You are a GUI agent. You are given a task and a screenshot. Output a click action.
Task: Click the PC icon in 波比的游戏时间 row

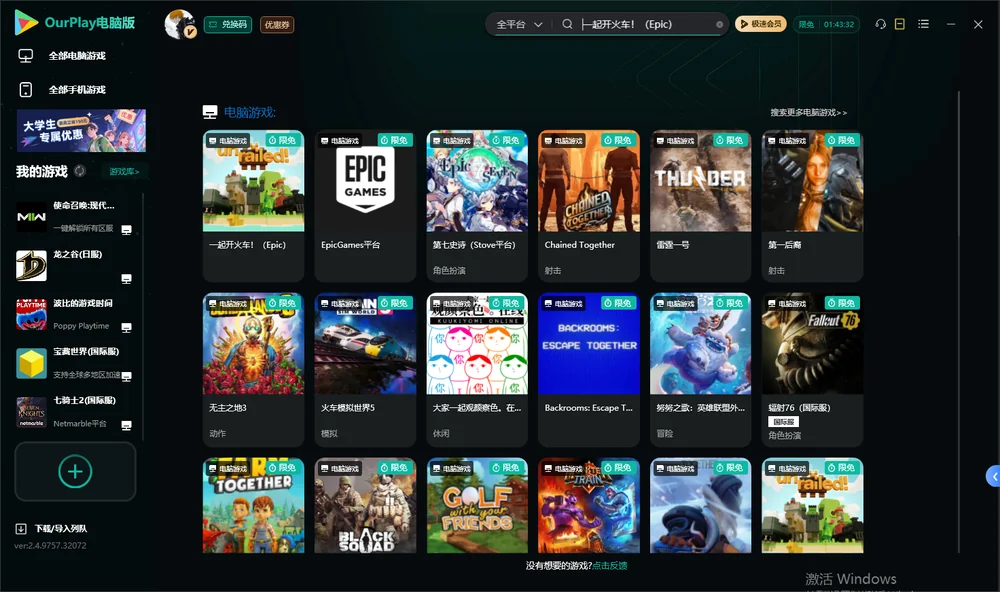[x=126, y=327]
